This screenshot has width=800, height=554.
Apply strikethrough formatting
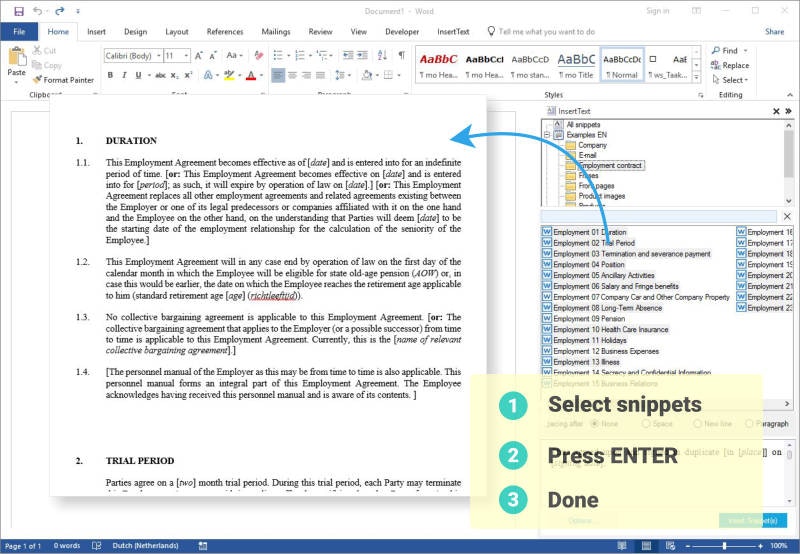click(160, 75)
